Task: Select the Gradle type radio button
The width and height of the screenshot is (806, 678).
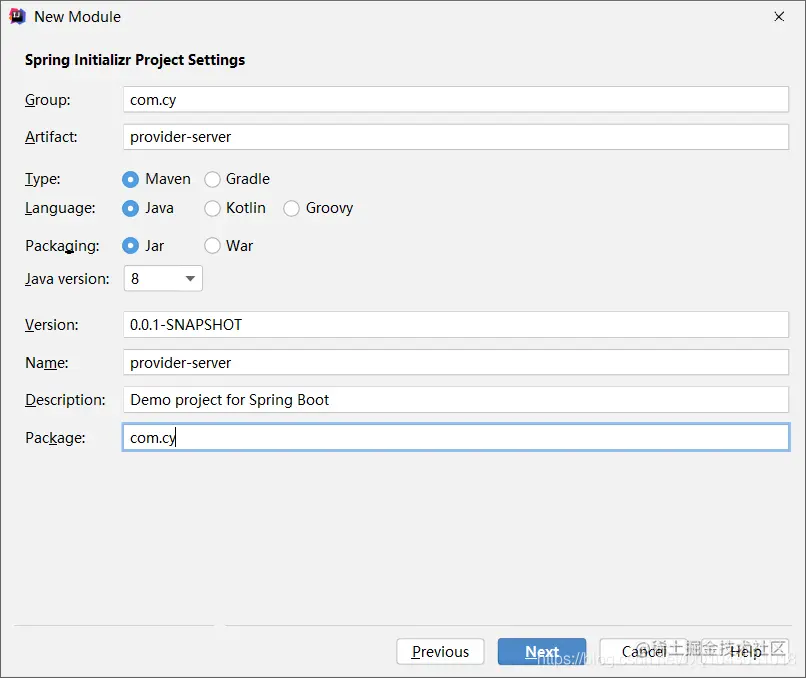Action: 212,179
